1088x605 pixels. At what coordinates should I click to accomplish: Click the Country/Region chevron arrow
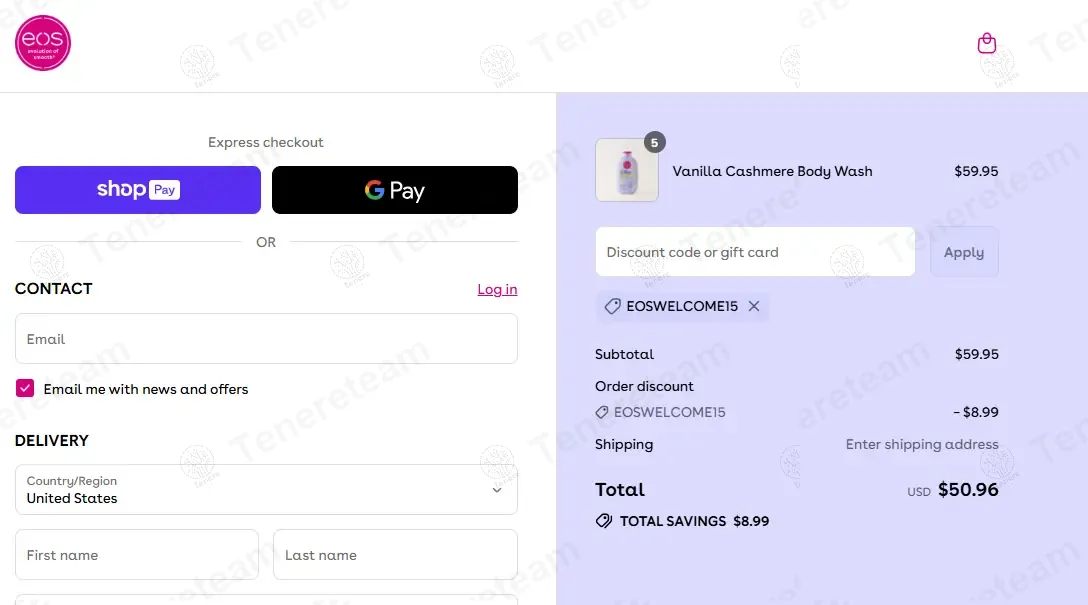click(497, 490)
